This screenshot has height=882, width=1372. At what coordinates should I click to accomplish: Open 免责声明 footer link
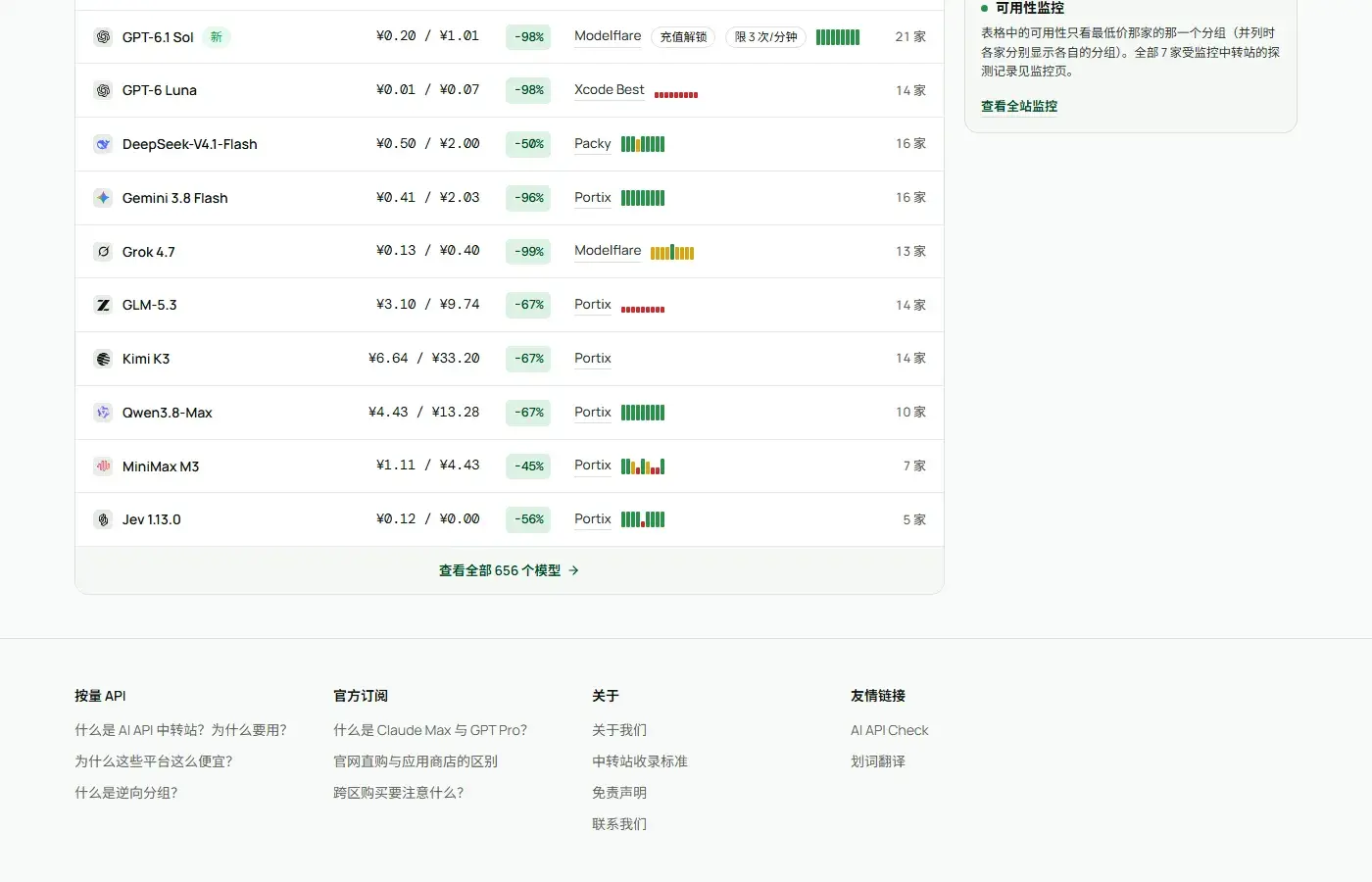click(619, 793)
